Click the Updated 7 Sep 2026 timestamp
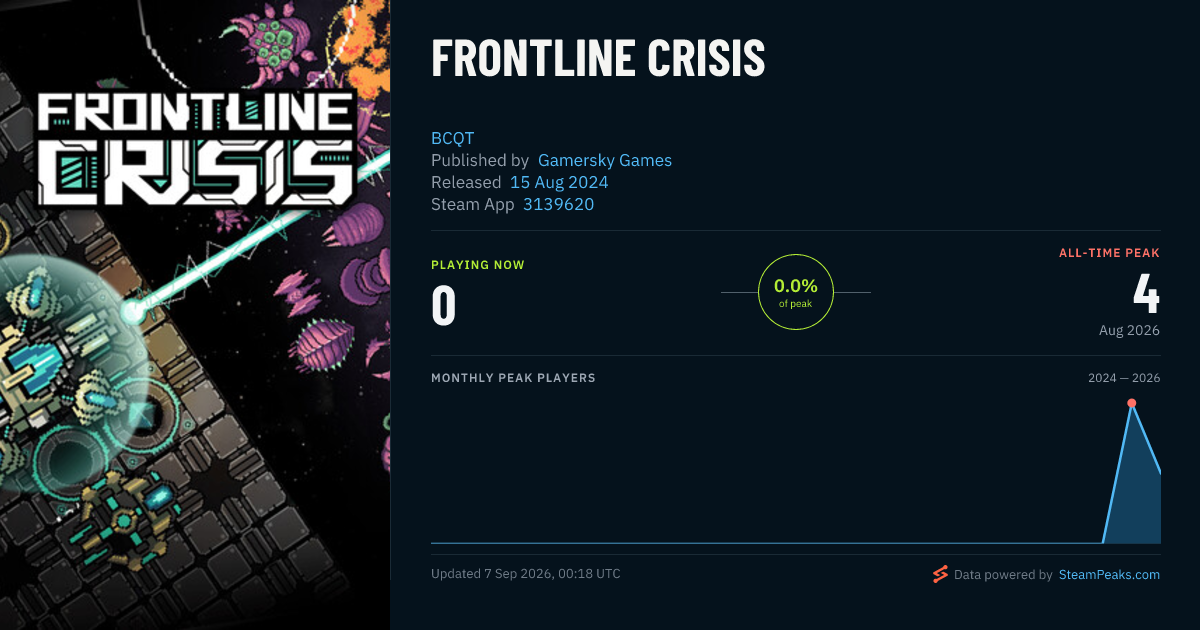Image resolution: width=1200 pixels, height=630 pixels. pyautogui.click(x=526, y=574)
